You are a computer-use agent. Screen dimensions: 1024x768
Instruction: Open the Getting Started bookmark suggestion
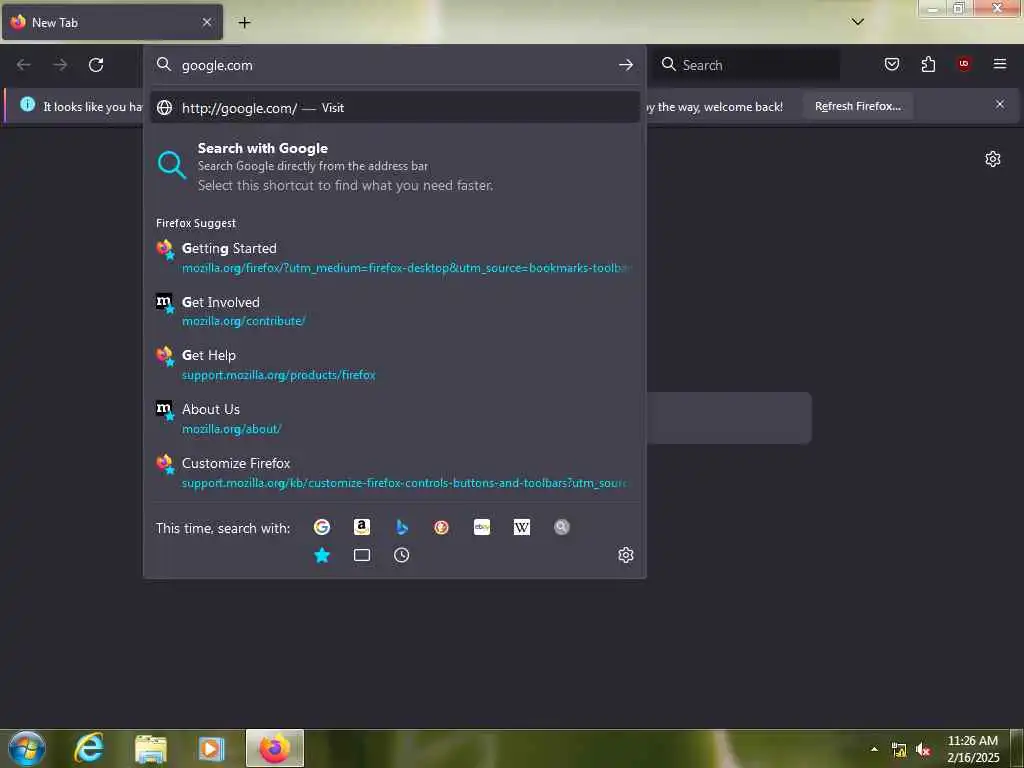point(394,258)
